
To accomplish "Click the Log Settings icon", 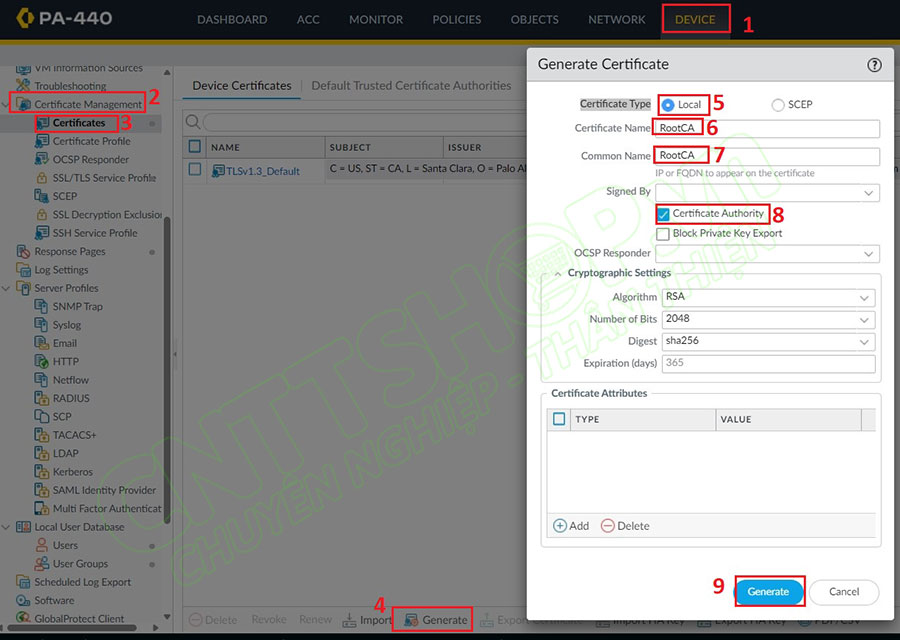I will 24,269.
